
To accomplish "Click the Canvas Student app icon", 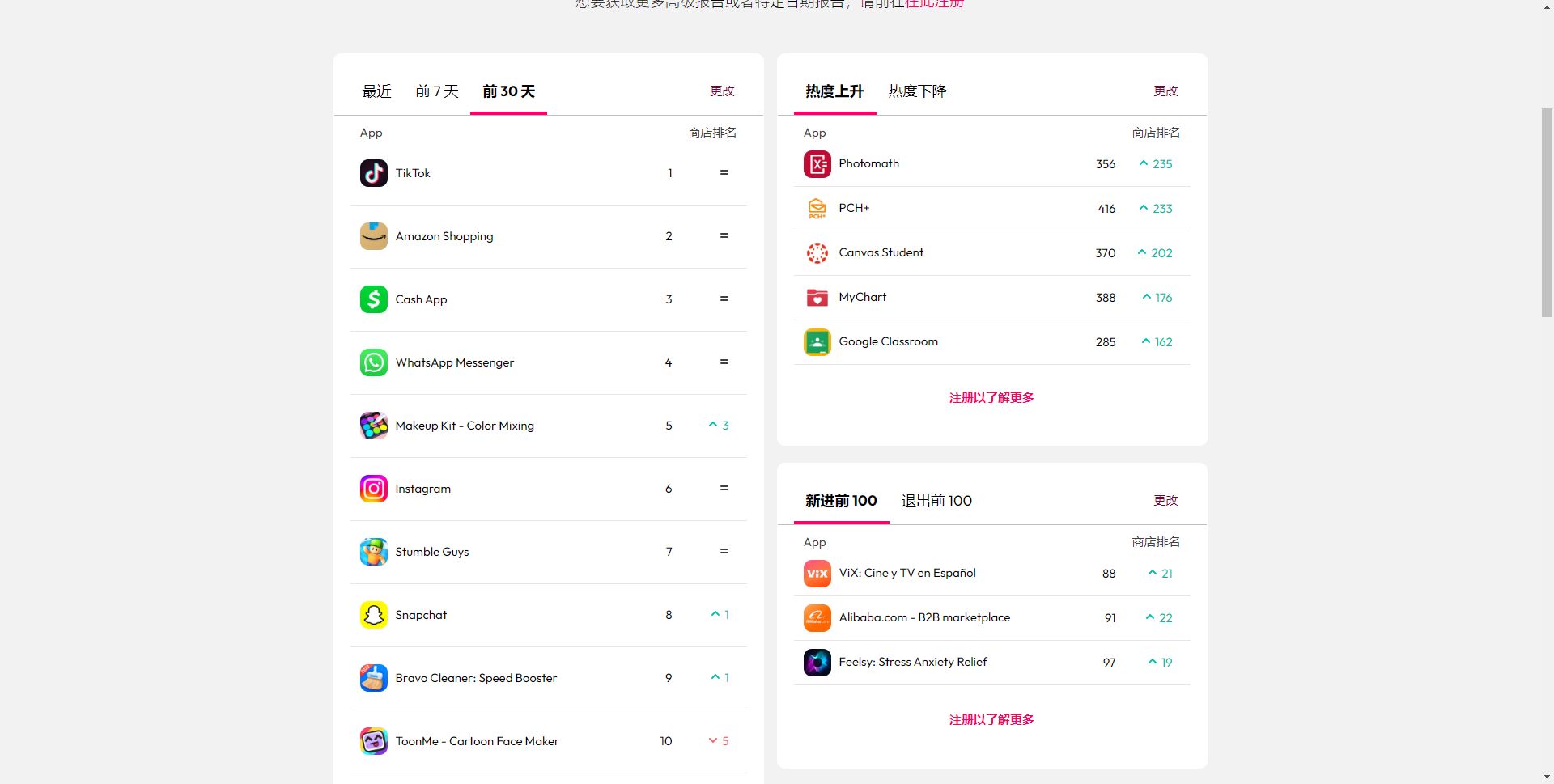I will click(817, 253).
